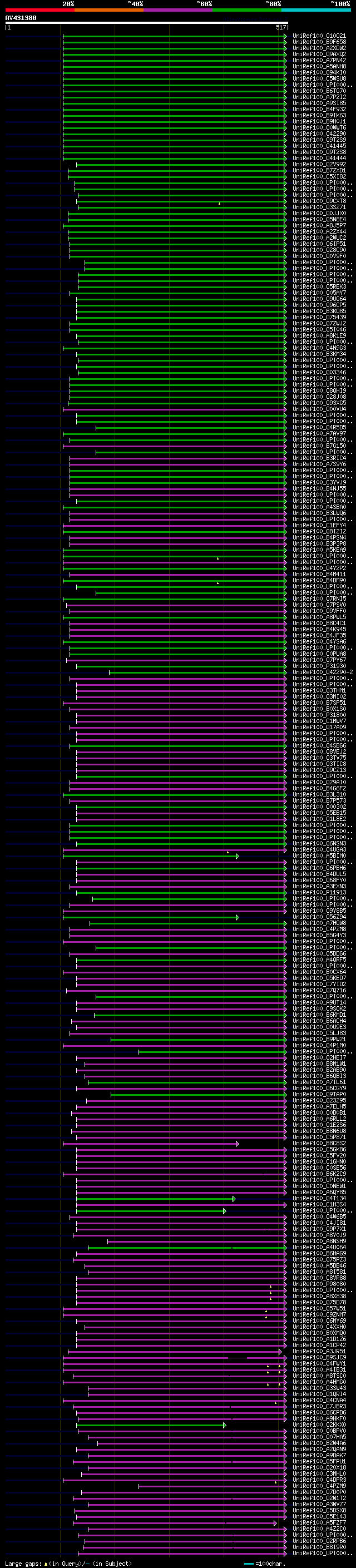The image size is (356, 1568).
Task: Select hit UniRef100_Q9CXT8
Action: (x=319, y=201)
